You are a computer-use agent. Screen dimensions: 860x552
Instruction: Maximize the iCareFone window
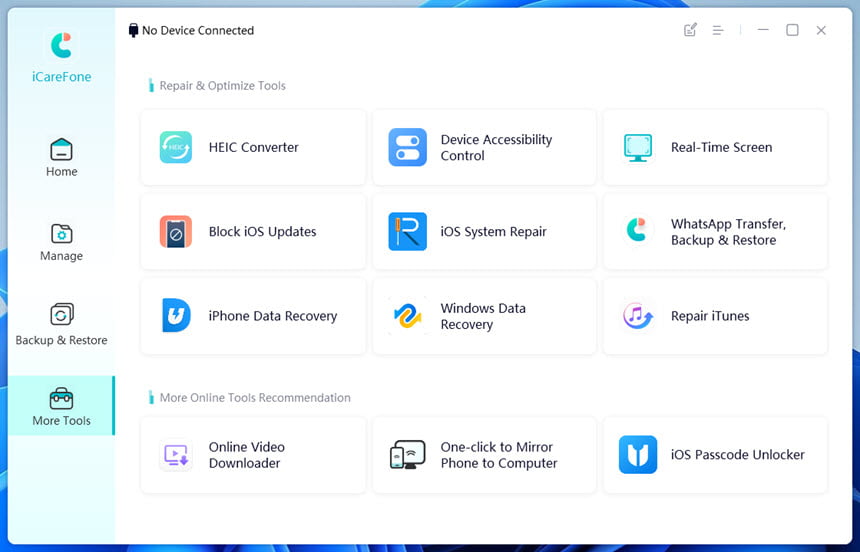click(792, 30)
